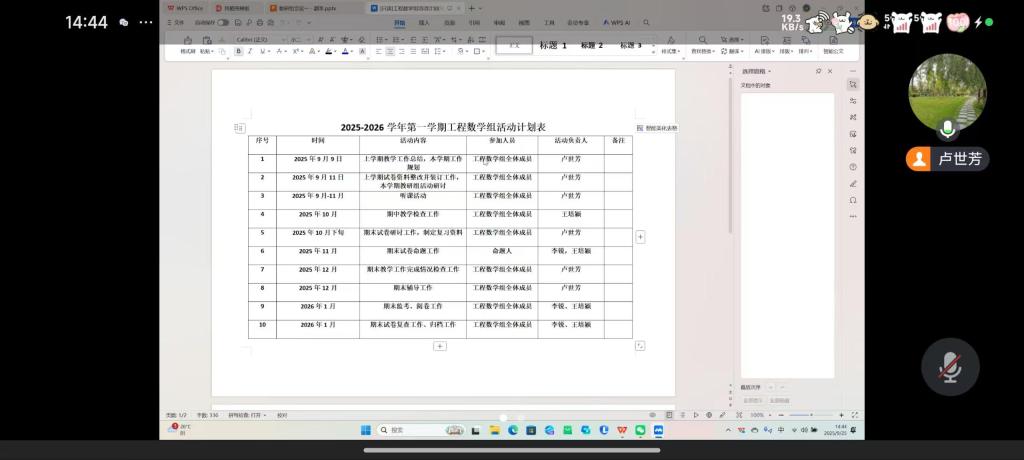1024x460 pixels.
Task: Switch to the Insert ribbon tab
Action: pos(424,22)
